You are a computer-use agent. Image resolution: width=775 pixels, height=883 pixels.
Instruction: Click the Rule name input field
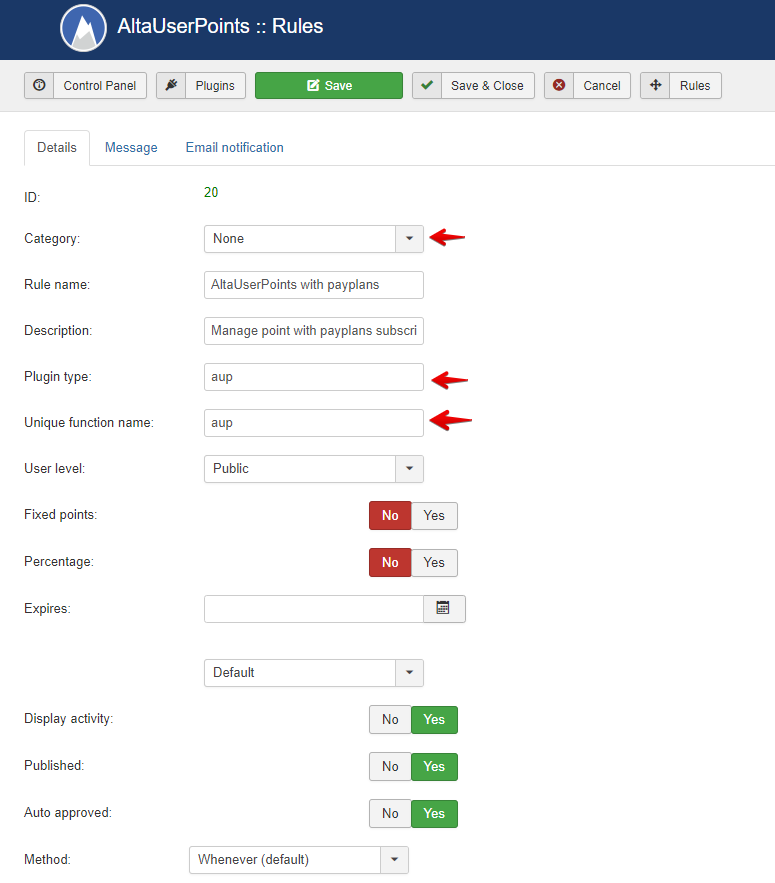[314, 285]
